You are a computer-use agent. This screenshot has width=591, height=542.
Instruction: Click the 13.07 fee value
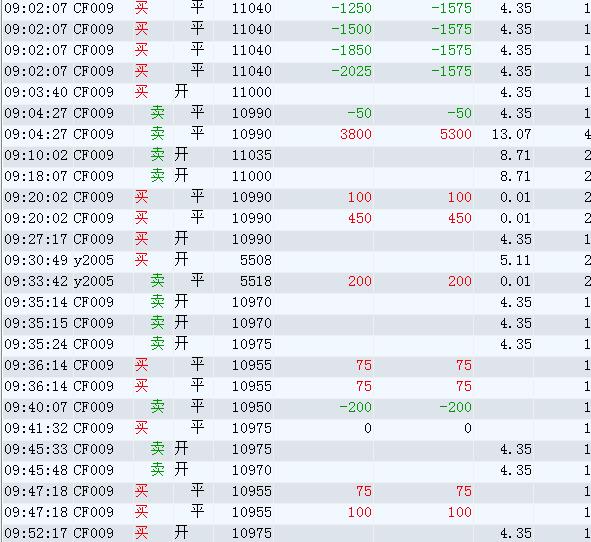[511, 134]
